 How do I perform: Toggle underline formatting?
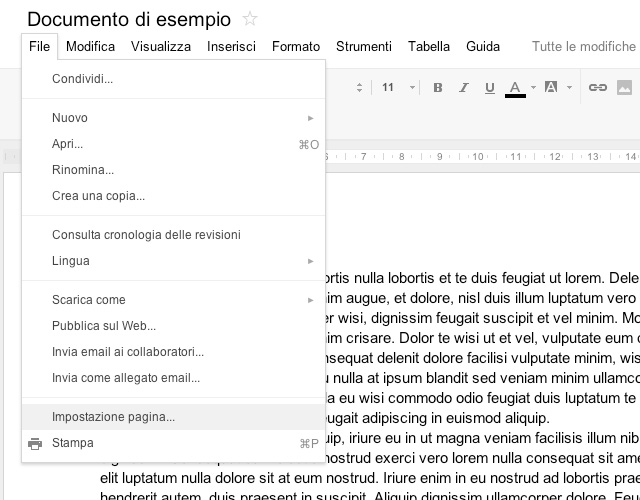point(489,88)
